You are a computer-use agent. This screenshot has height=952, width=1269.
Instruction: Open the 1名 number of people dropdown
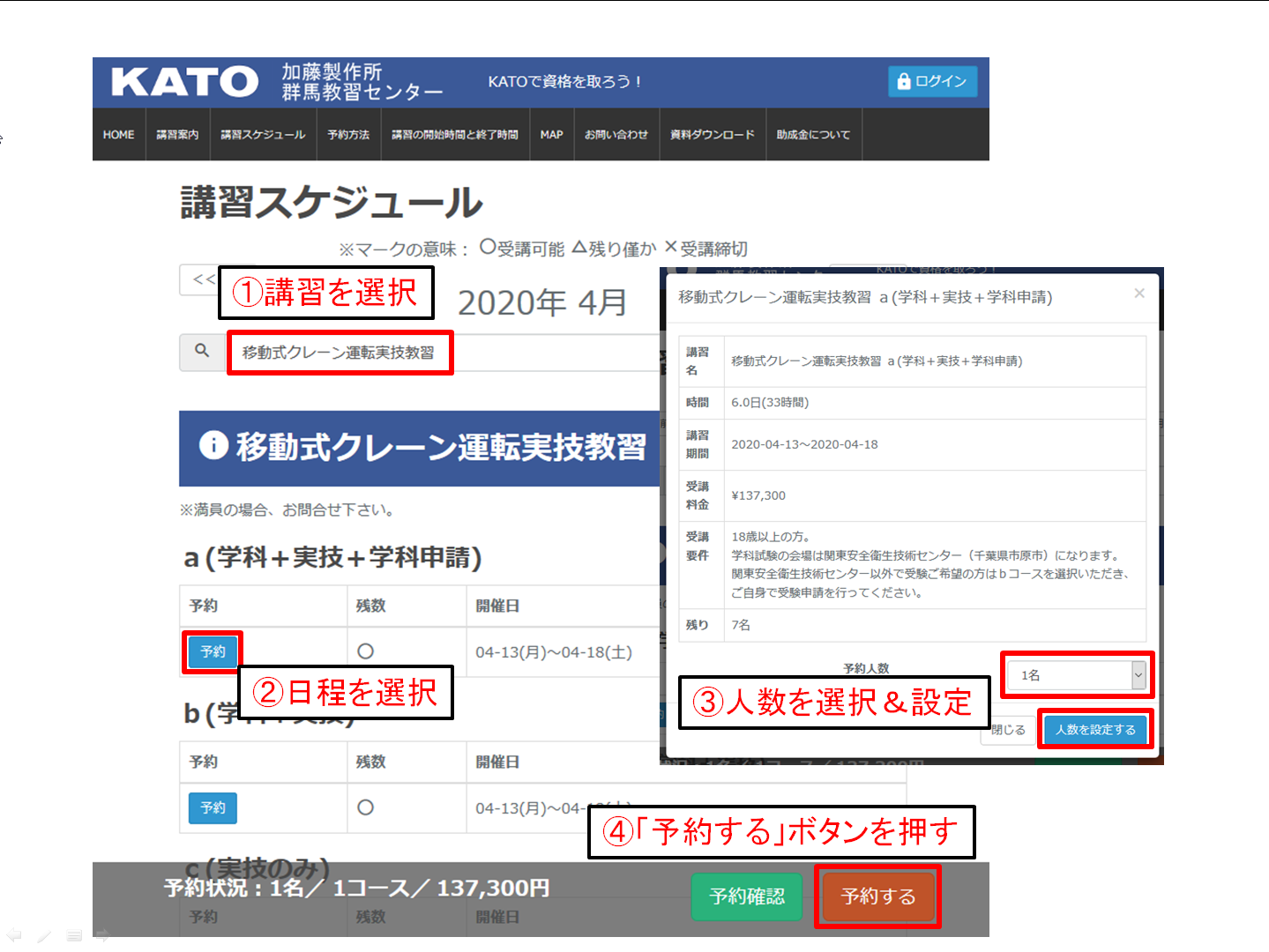point(1077,675)
